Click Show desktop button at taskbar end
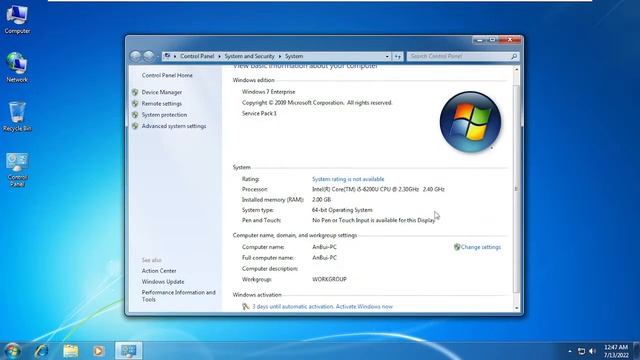The height and width of the screenshot is (360, 640). (637, 351)
